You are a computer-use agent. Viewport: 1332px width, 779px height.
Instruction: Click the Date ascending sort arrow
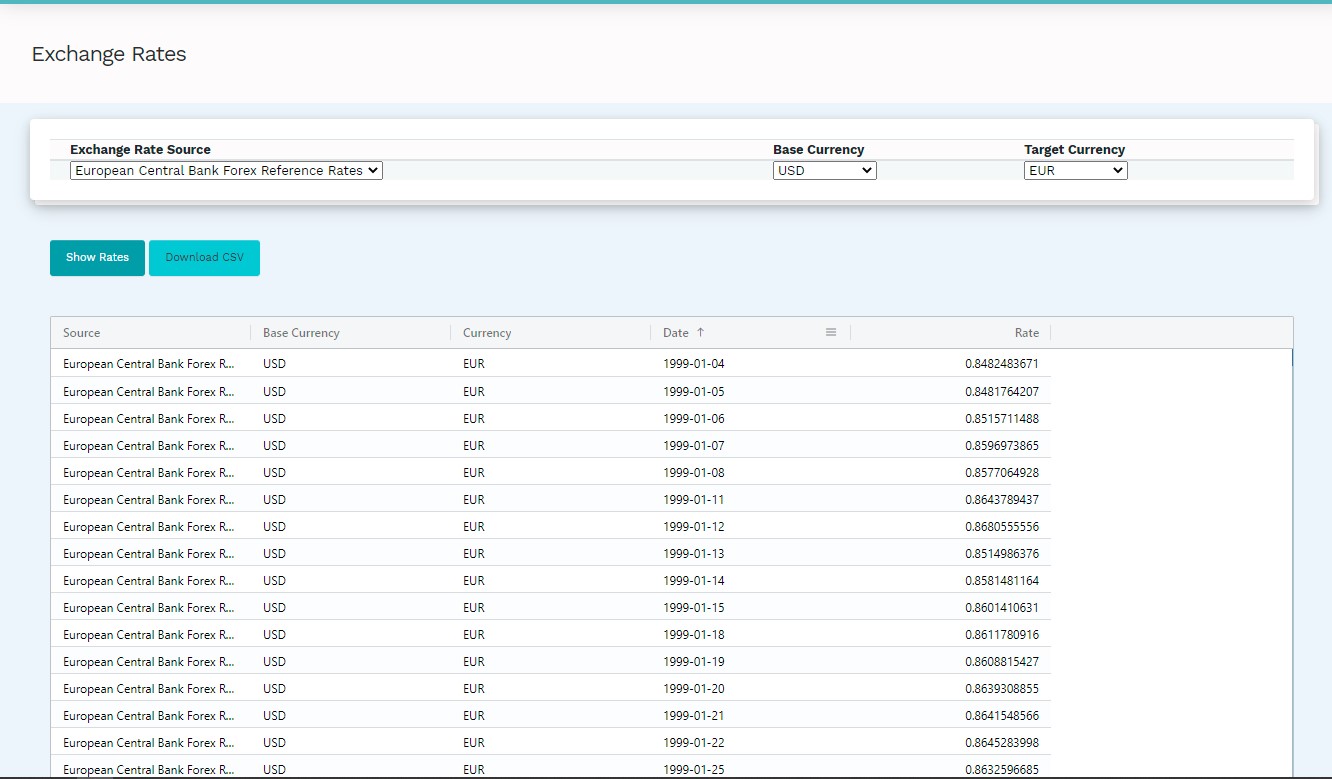click(x=700, y=333)
